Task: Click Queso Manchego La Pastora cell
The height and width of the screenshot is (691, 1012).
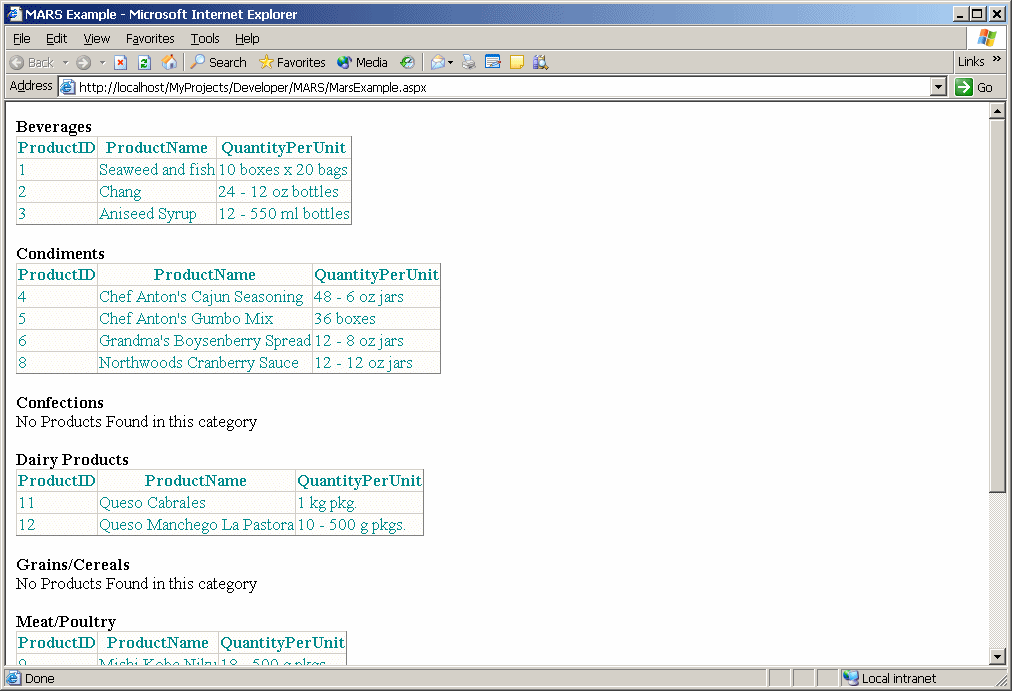Action: [x=196, y=525]
